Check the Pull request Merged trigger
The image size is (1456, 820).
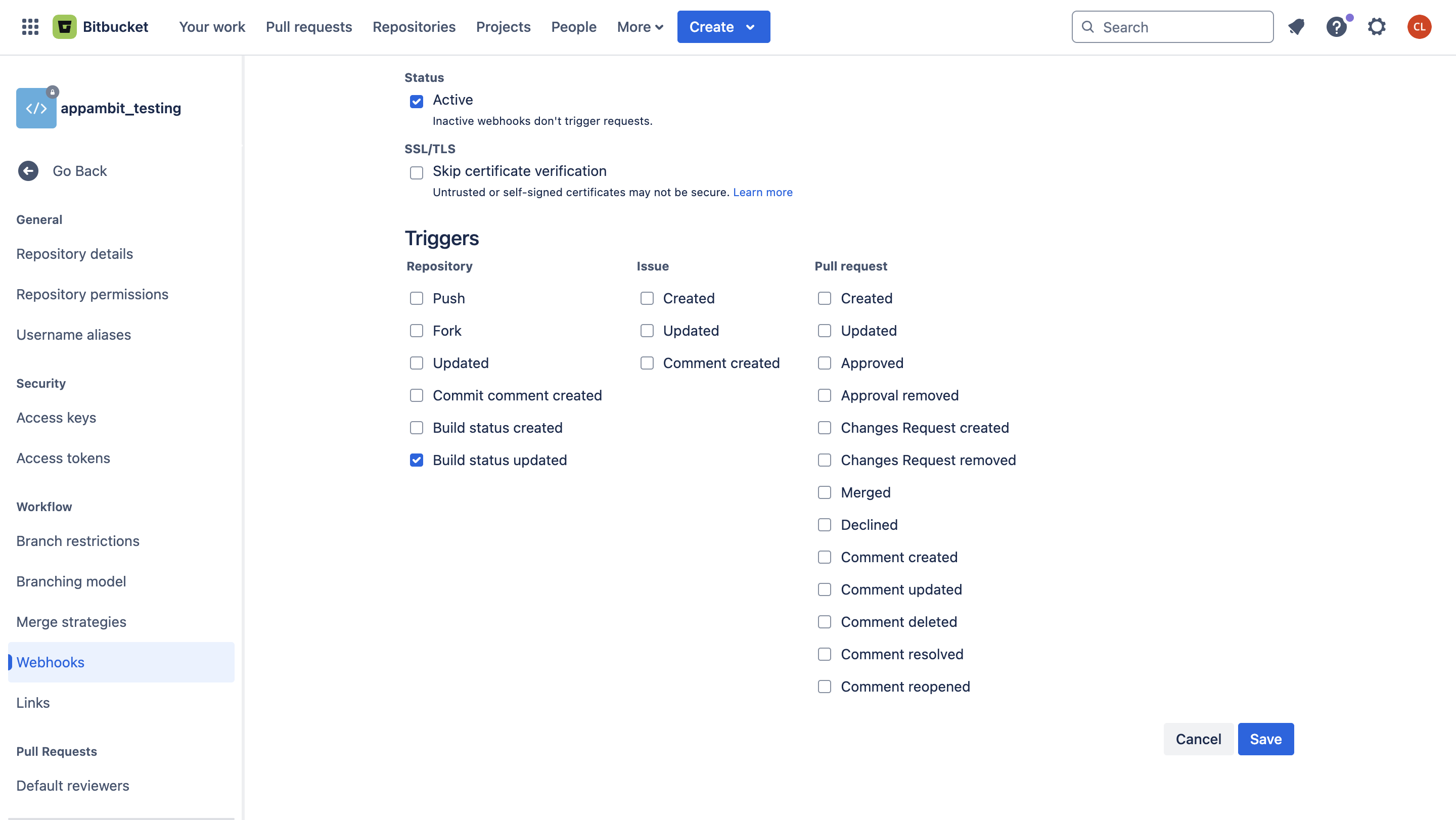(825, 492)
